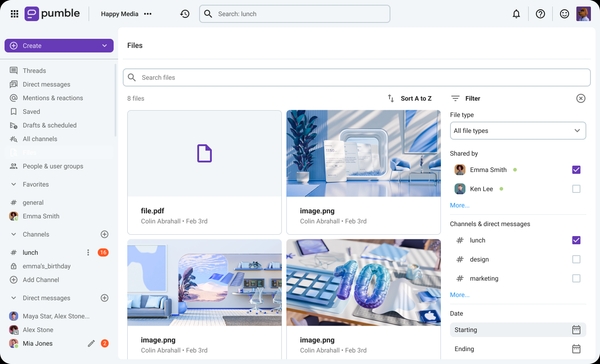This screenshot has height=364, width=600.
Task: Open Direct messages in the sidebar
Action: point(46,84)
